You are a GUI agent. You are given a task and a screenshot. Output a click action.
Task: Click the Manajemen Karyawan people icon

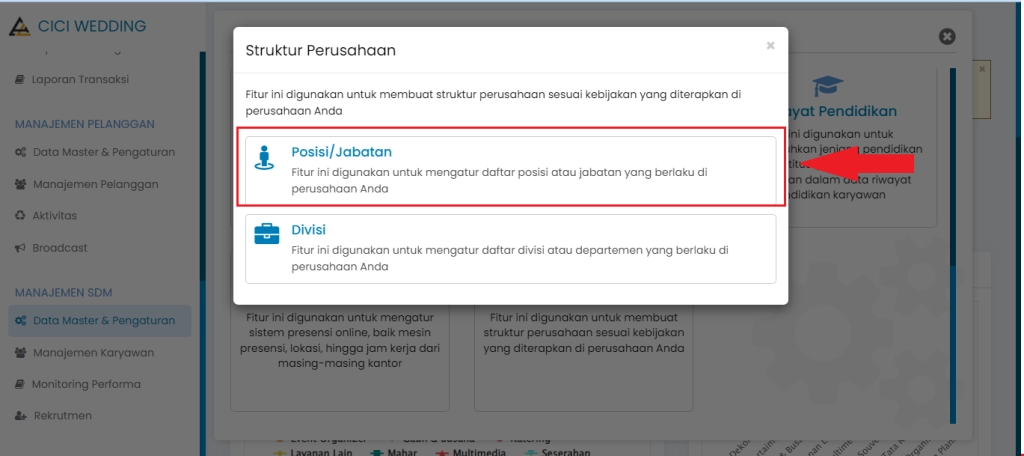[20, 353]
